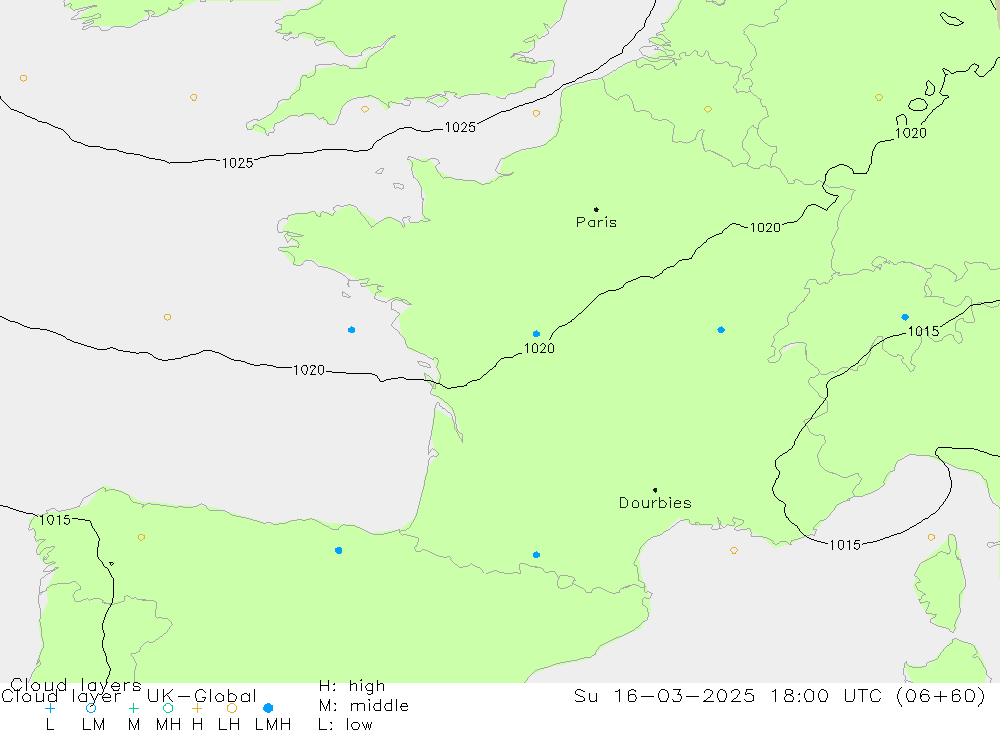Select the LMH marker on the Pyrenees border
Image resolution: width=1000 pixels, height=733 pixels.
[536, 554]
